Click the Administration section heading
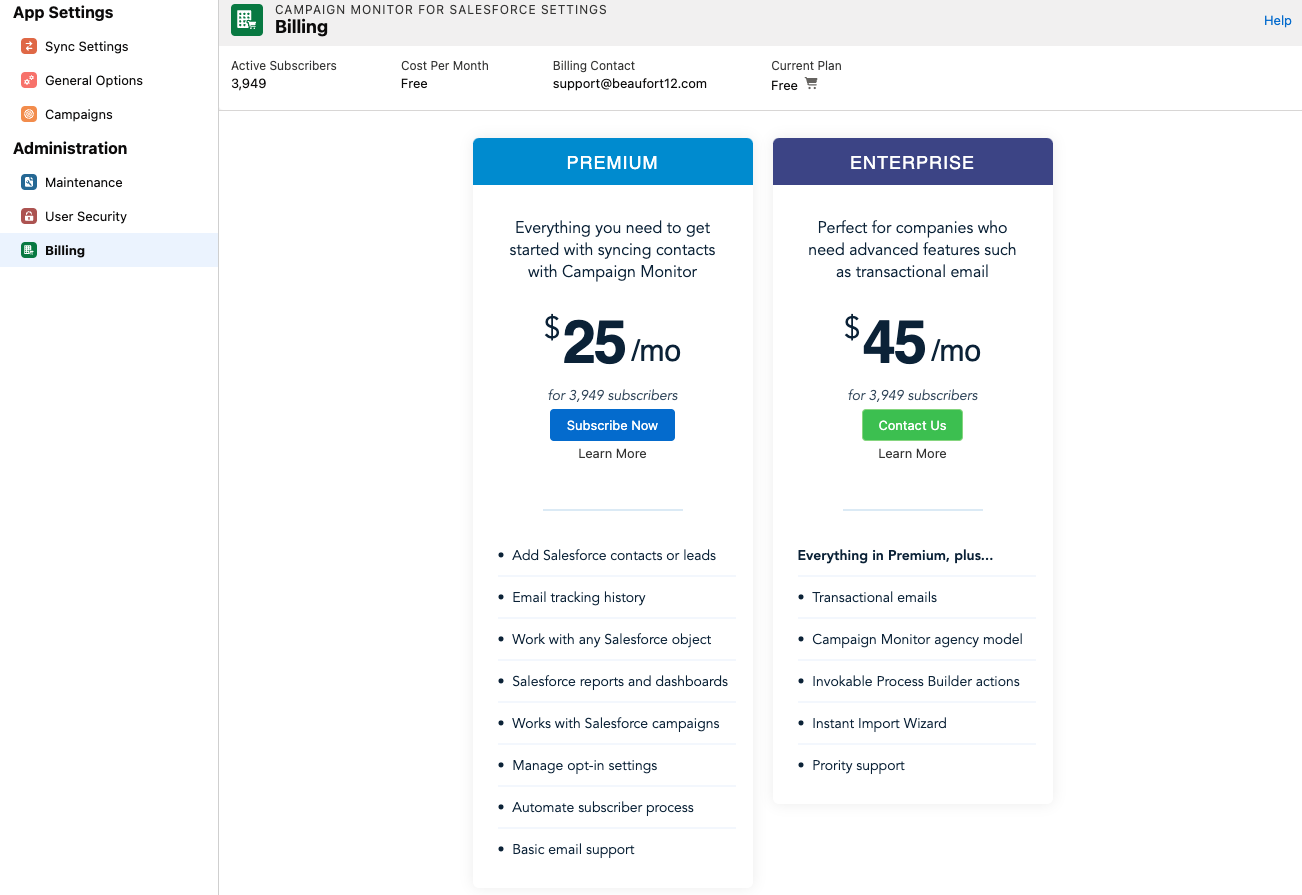The width and height of the screenshot is (1302, 895). 70,148
